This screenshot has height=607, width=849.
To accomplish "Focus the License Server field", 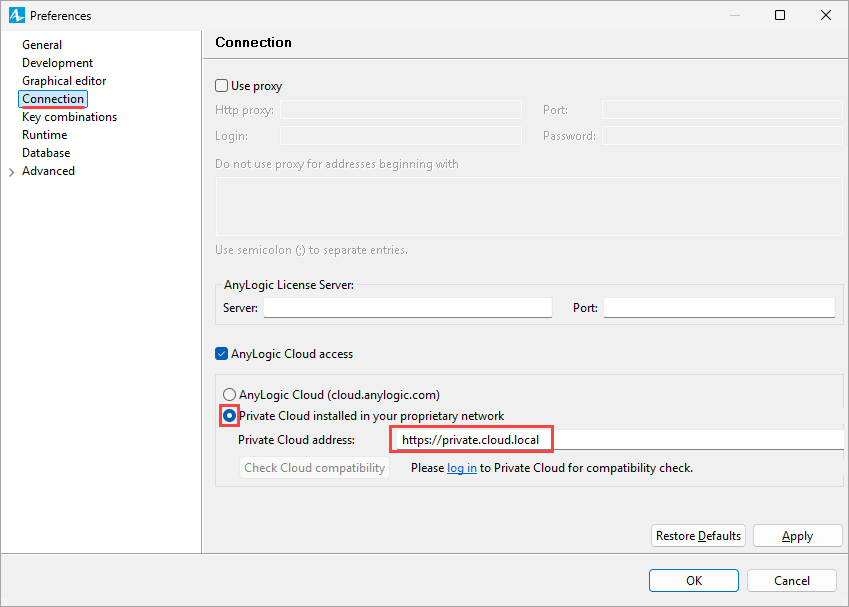I will click(408, 308).
